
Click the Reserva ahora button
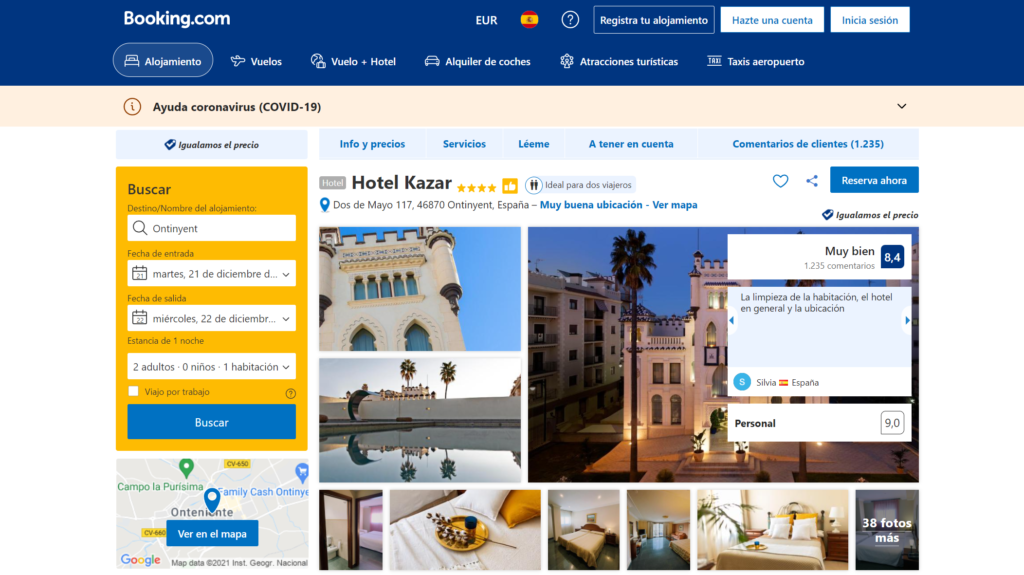(874, 180)
